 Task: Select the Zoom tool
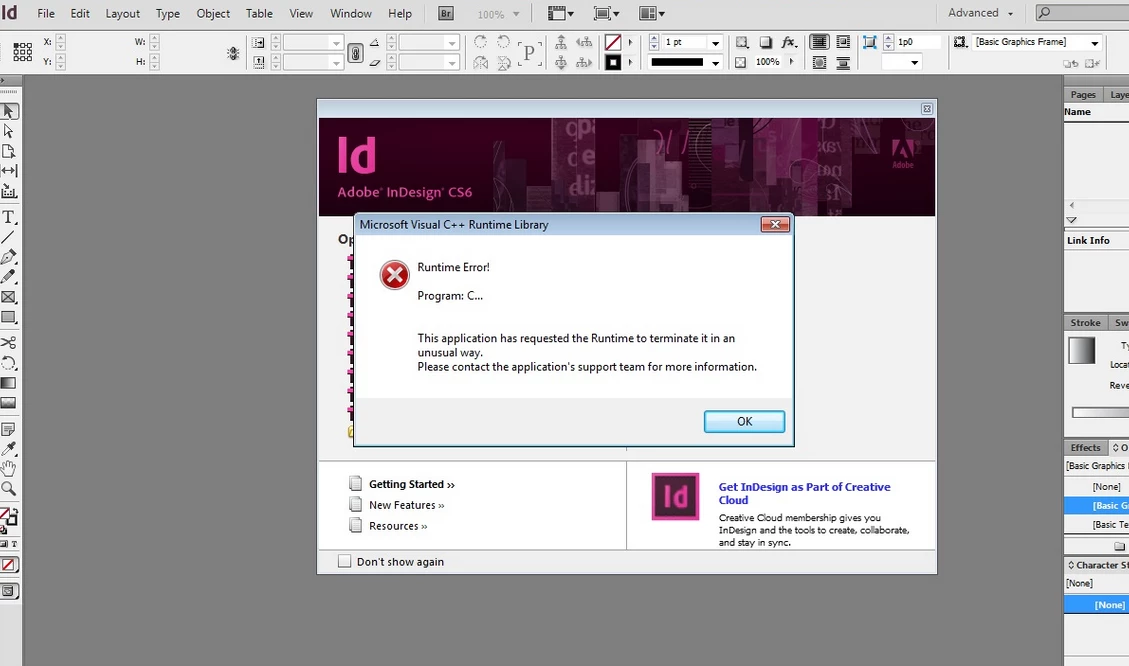point(9,489)
